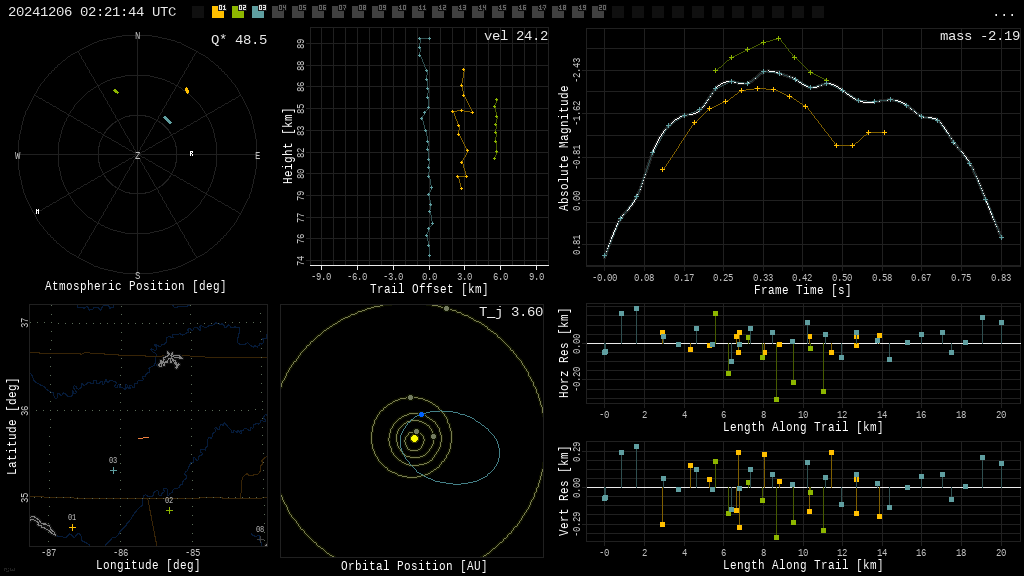Click the mass -2.19 readout
The width and height of the screenshot is (1024, 576).
click(979, 36)
